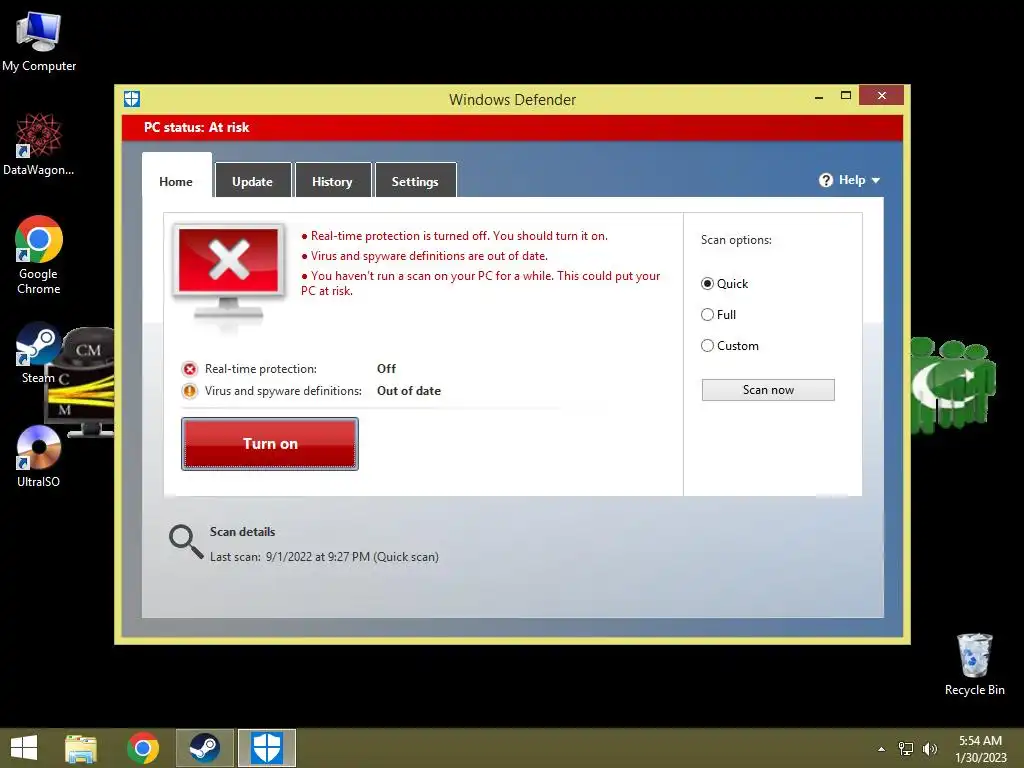The image size is (1024, 768).
Task: Open the UltraISO desktop shortcut
Action: tap(39, 456)
